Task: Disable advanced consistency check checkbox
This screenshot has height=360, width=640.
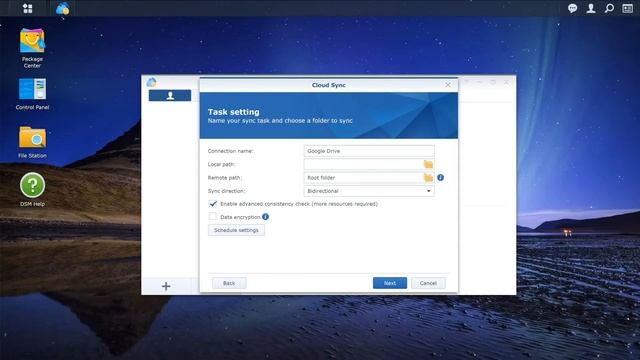Action: click(x=213, y=203)
